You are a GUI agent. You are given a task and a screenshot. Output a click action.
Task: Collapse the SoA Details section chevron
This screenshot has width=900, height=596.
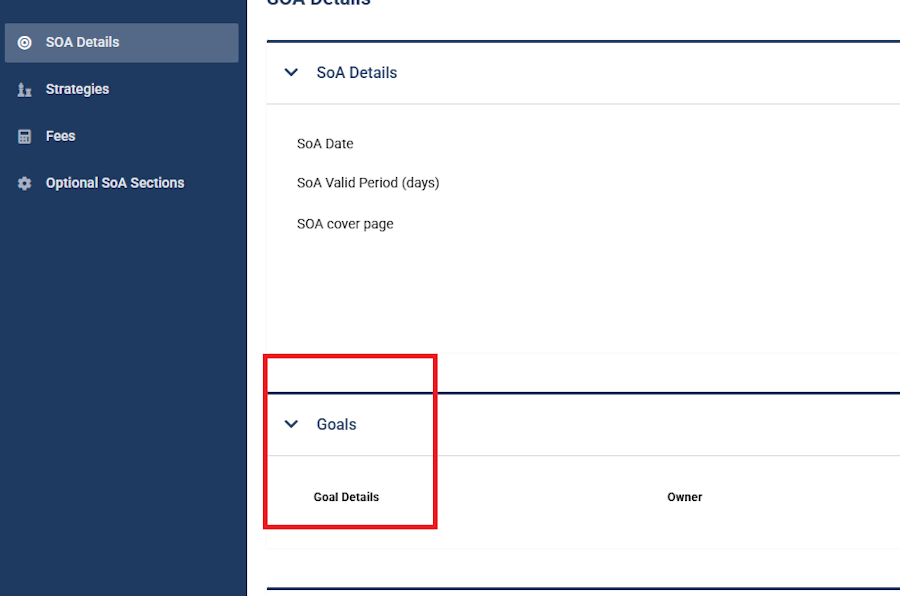292,72
